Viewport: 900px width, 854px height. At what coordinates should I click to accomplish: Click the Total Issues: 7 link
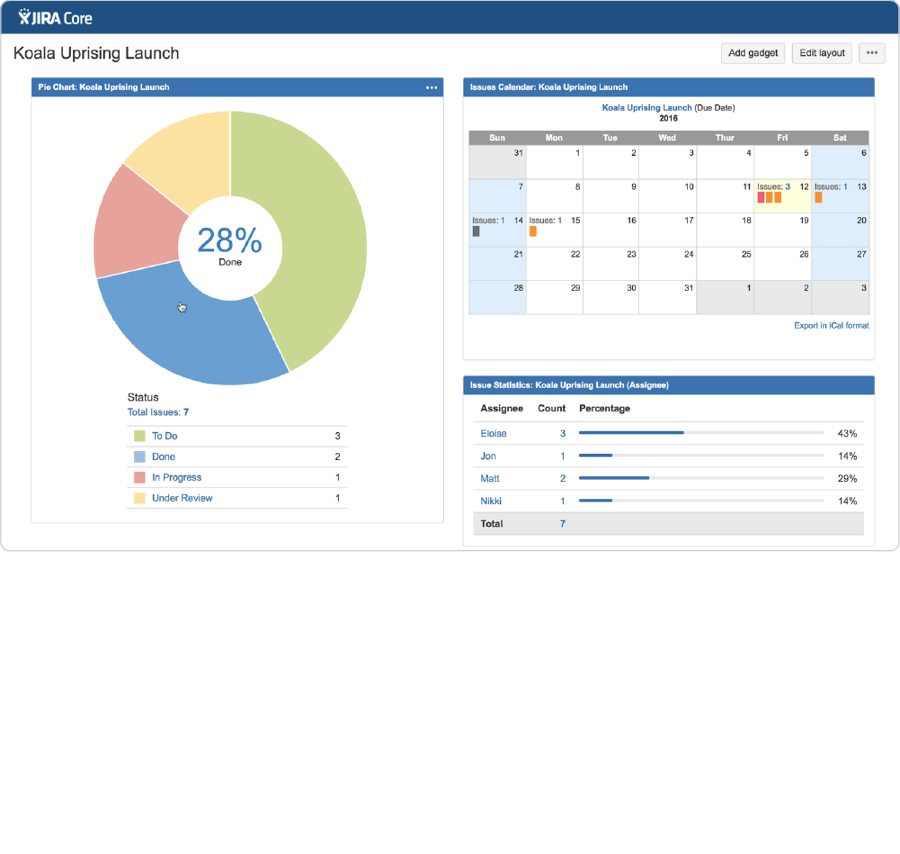point(156,412)
